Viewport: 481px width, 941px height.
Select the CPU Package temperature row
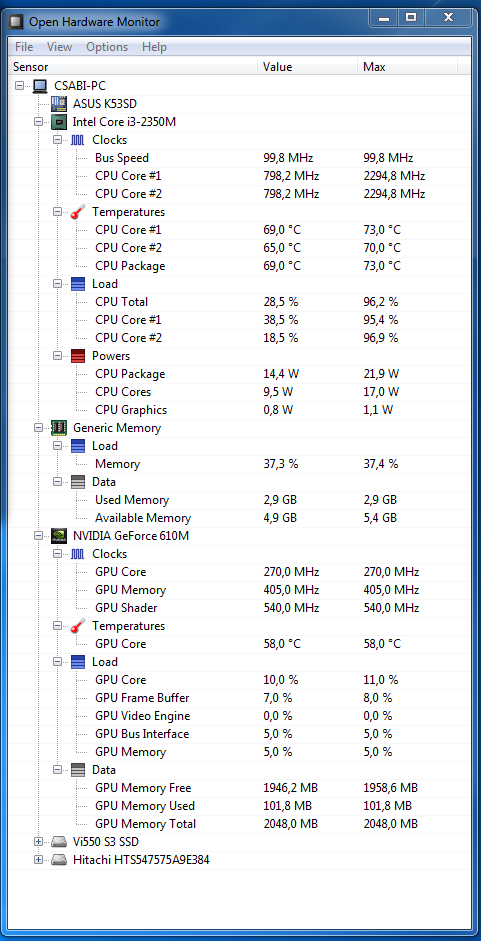[x=240, y=266]
